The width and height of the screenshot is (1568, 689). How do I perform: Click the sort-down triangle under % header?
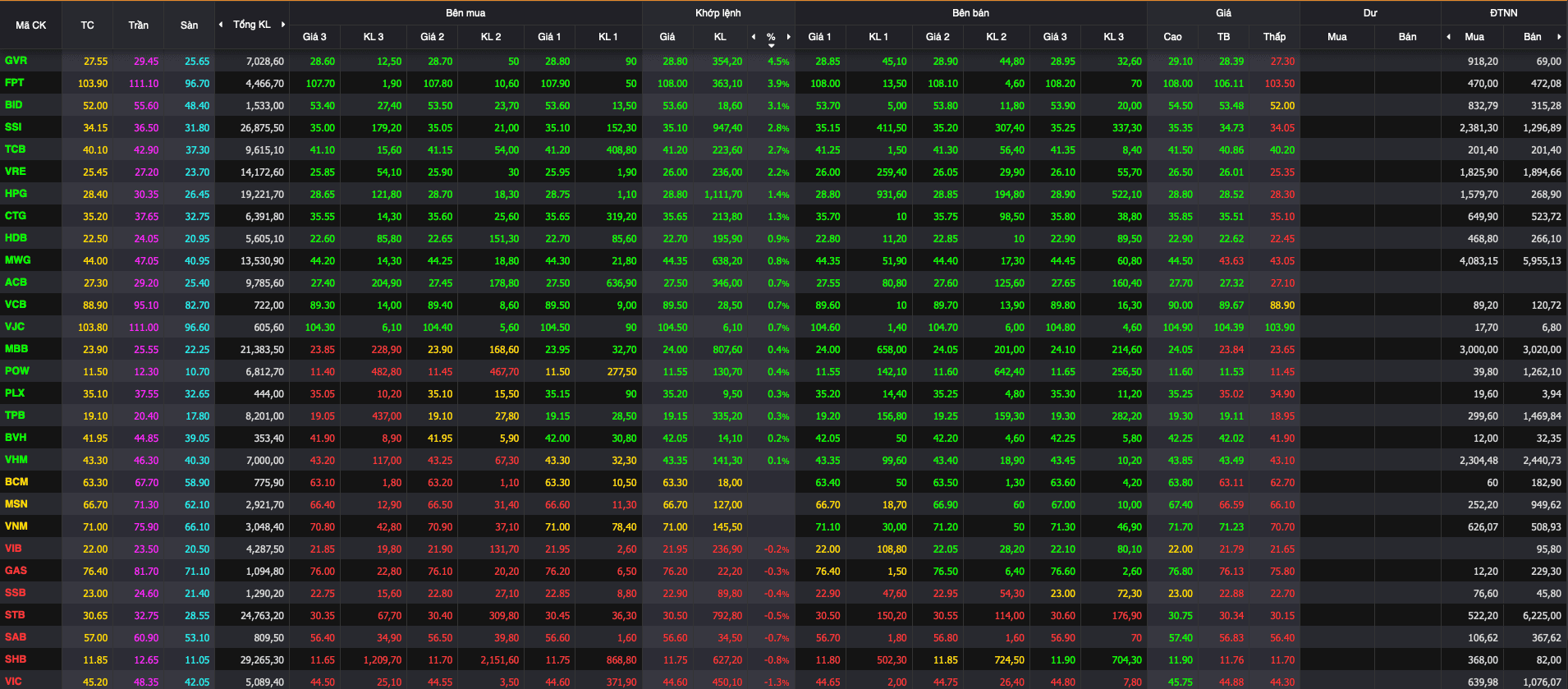coord(771,45)
